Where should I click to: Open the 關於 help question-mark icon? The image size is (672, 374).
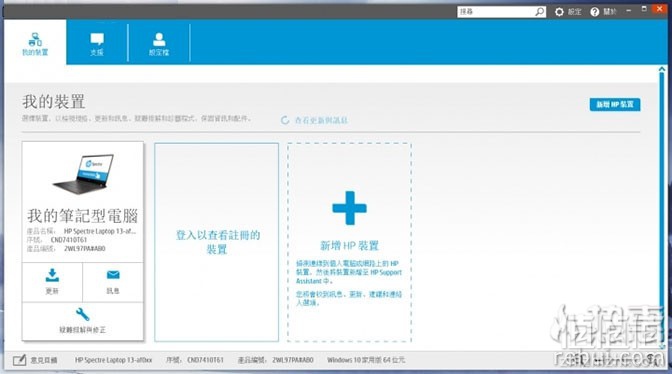(x=594, y=12)
